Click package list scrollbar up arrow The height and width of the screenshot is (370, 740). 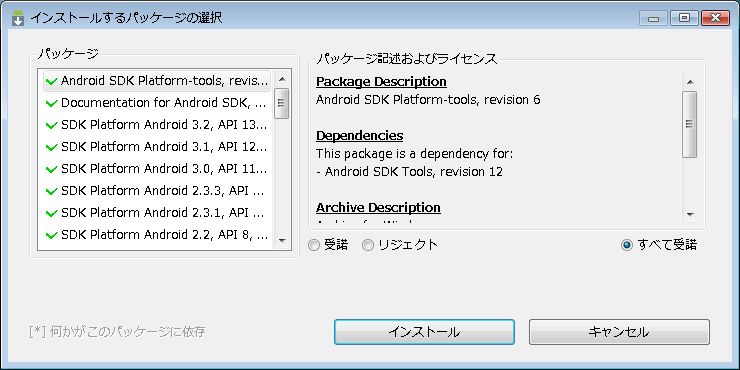[x=282, y=79]
